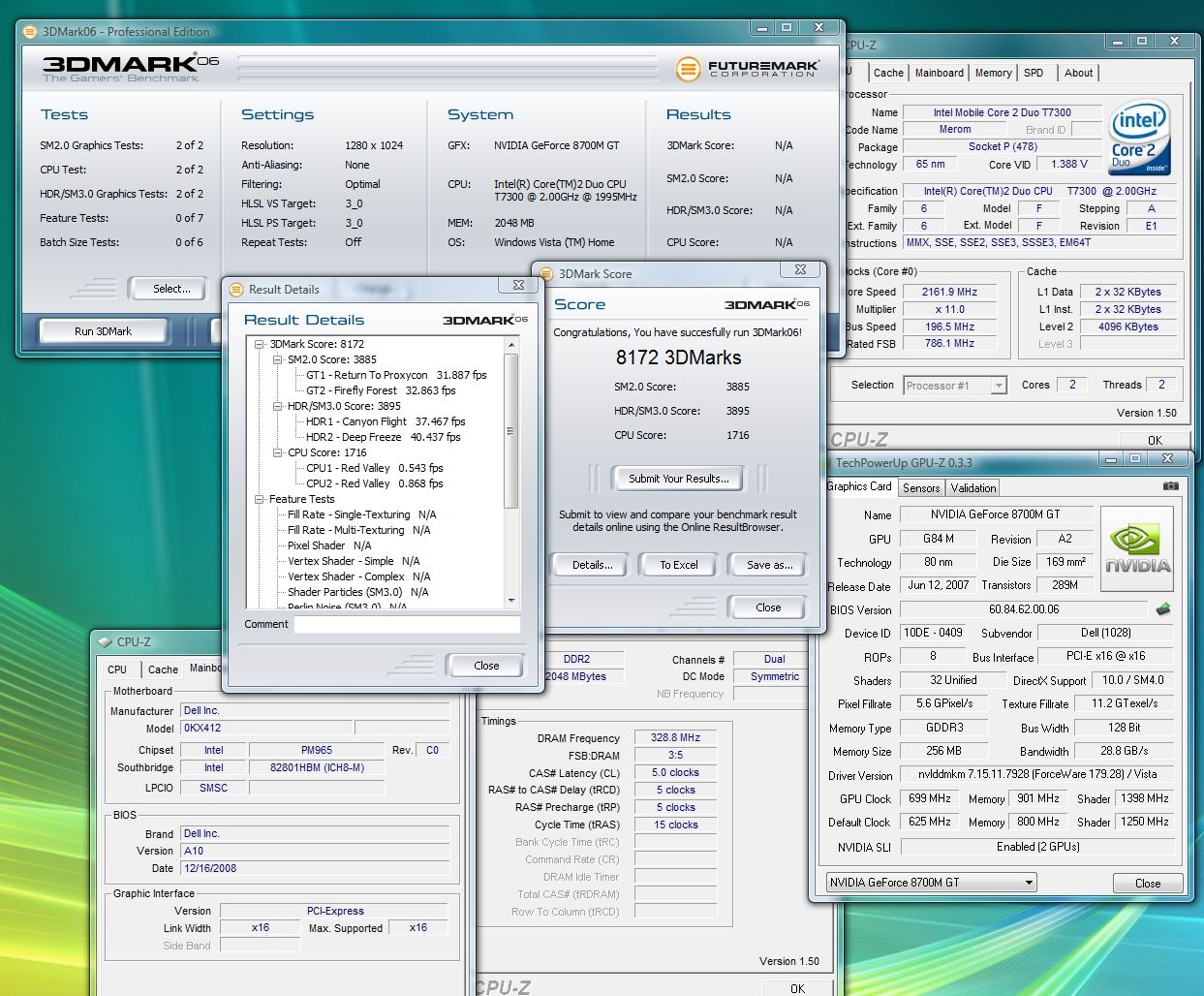Screen dimensions: 1204x996
Task: Click the 3DMark06 logo in Result Details dialog
Action: pos(485,320)
